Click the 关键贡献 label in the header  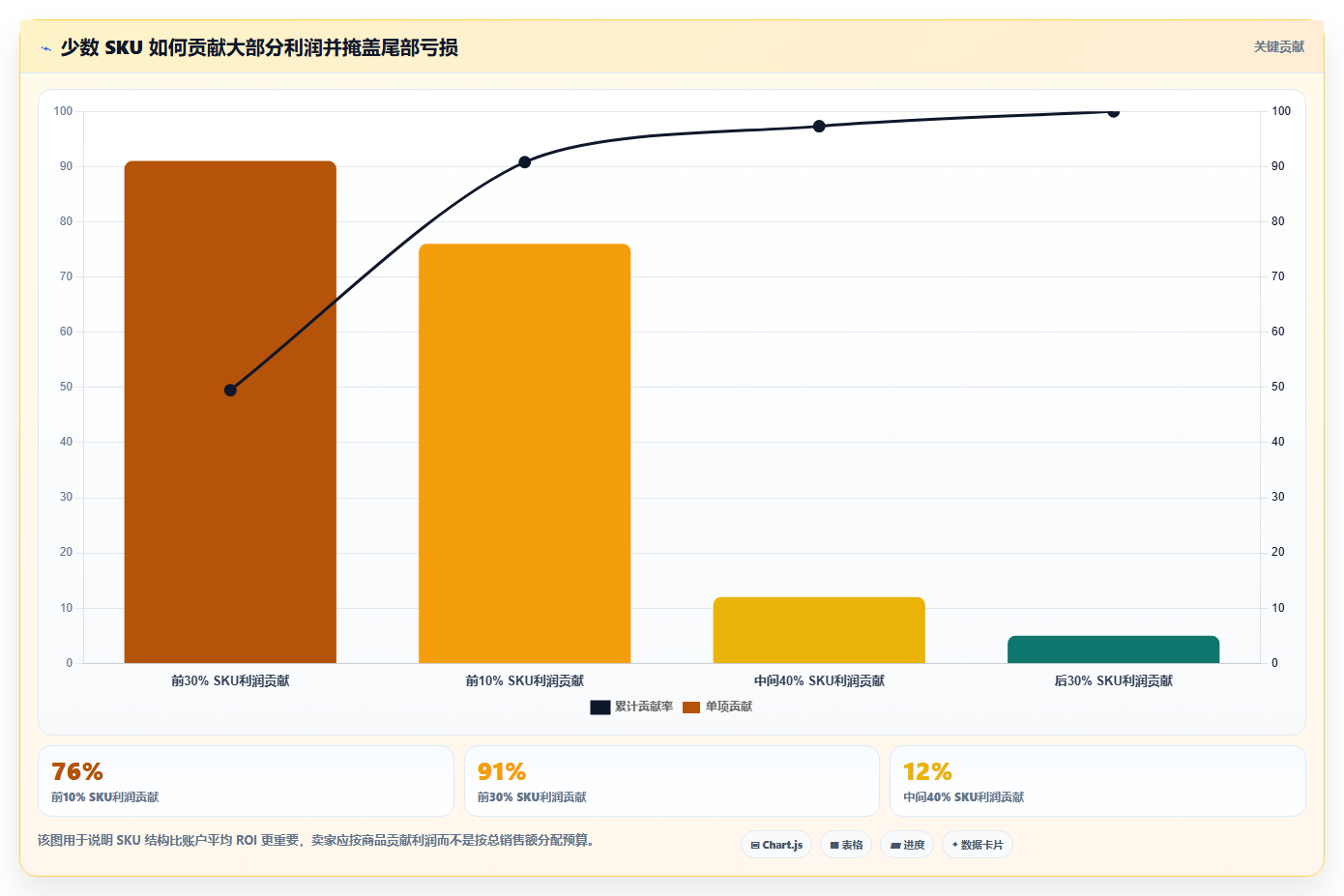pos(1279,46)
